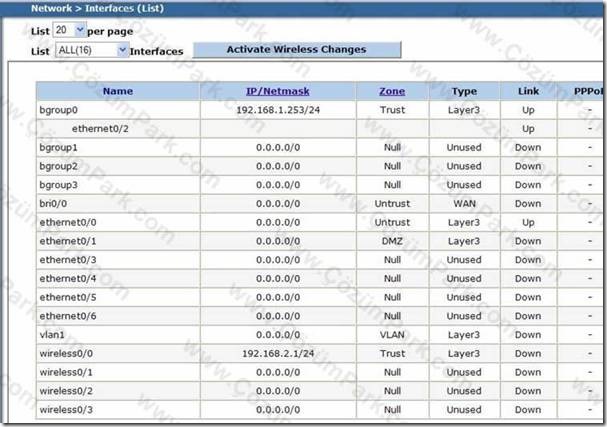Viewport: 607px width, 427px height.
Task: Click the Untrust zone of ethernet0/0
Action: pyautogui.click(x=392, y=222)
